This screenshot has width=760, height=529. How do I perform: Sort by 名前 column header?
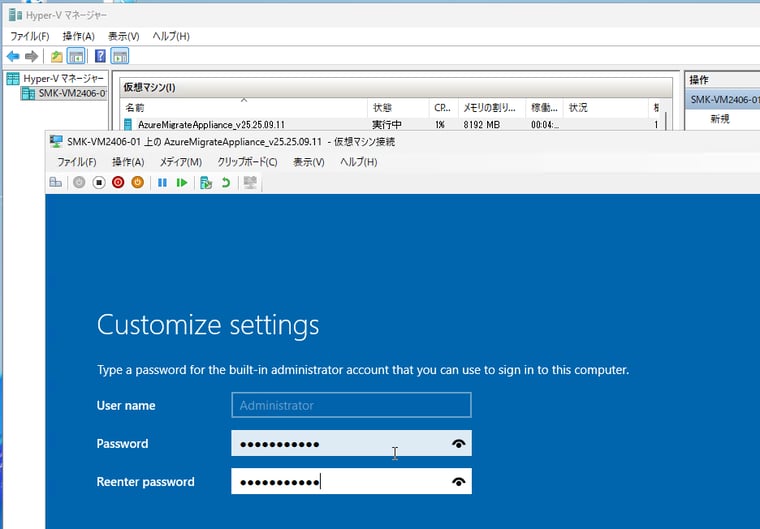244,108
